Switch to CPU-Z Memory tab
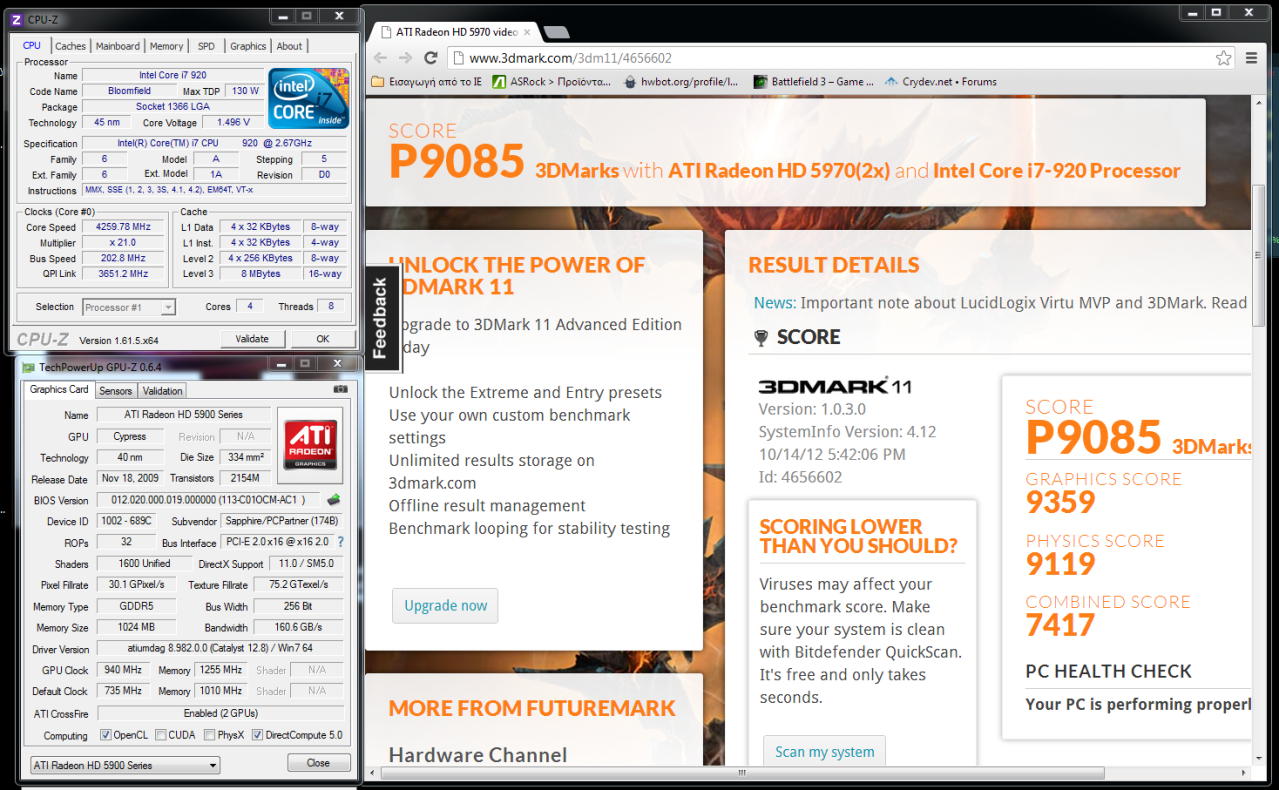 coord(166,46)
